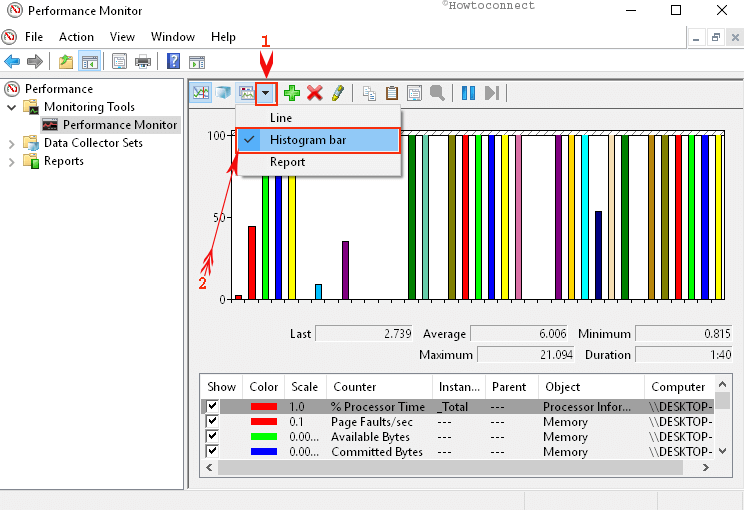Select Reports node in the tree
This screenshot has width=744, height=510.
click(64, 161)
